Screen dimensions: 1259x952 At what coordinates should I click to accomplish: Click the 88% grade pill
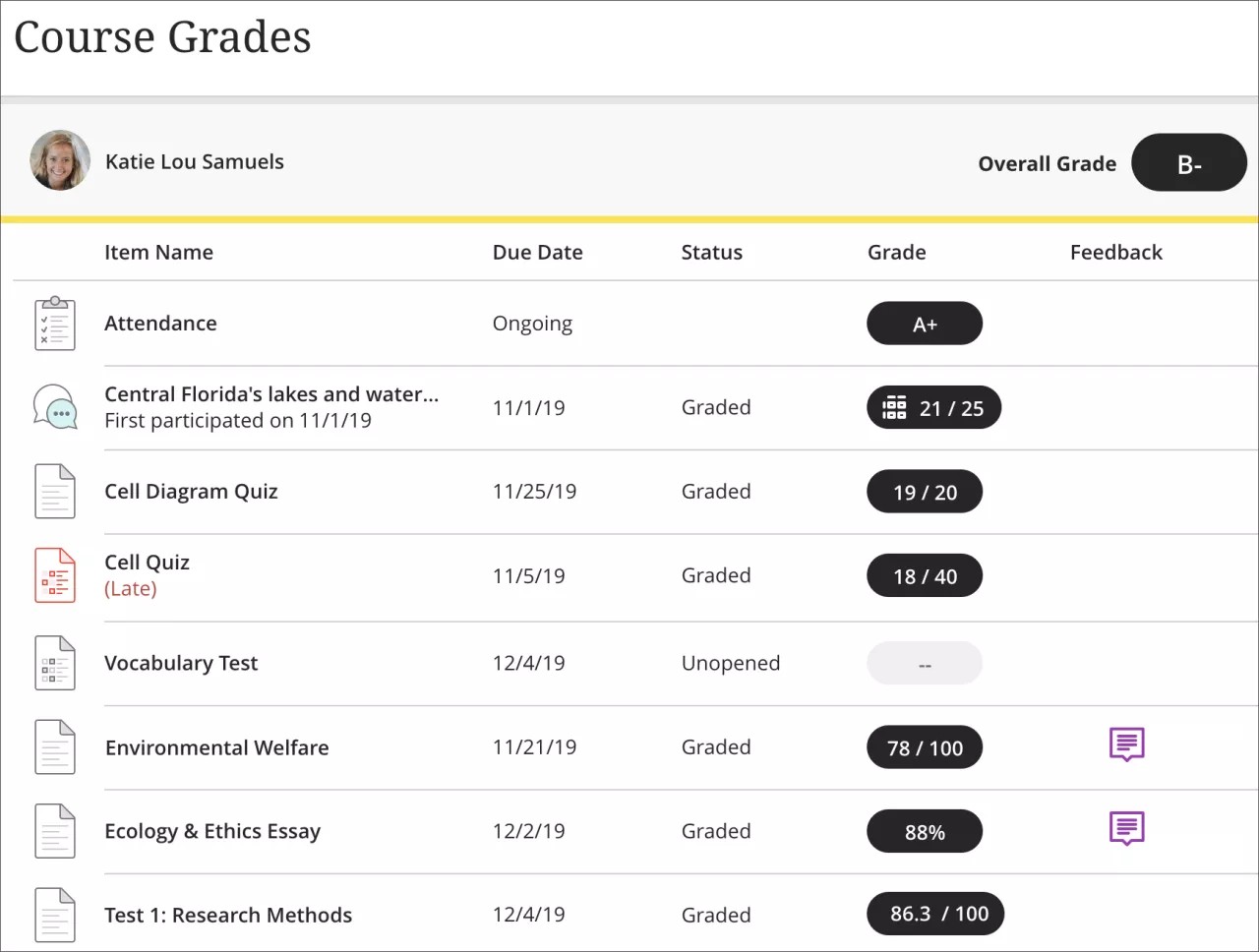tap(924, 832)
